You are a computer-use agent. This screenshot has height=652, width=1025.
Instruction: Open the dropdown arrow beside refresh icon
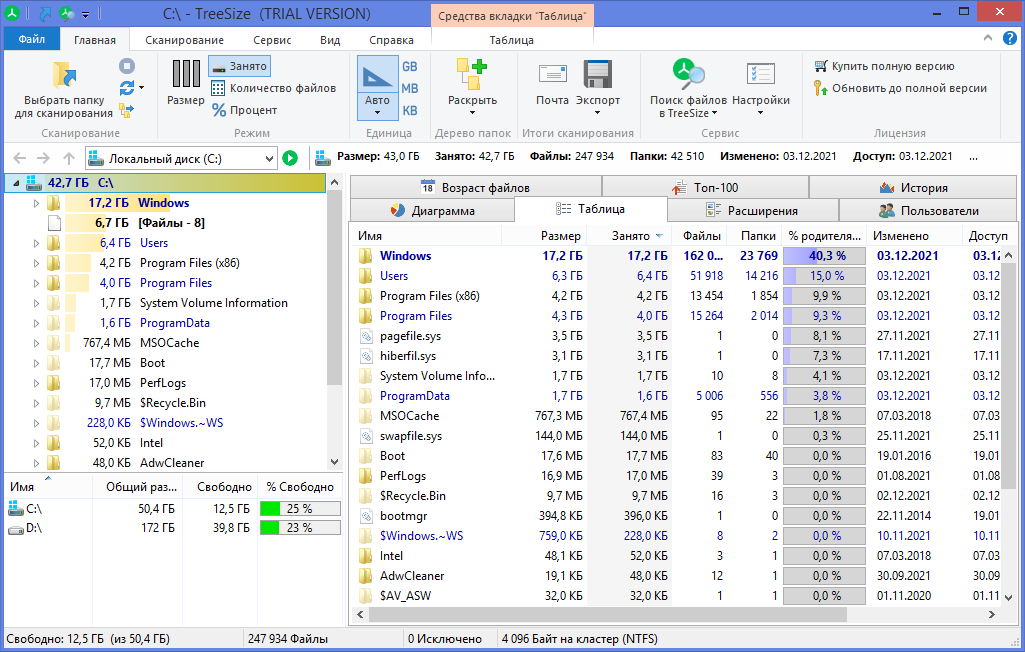(x=142, y=88)
